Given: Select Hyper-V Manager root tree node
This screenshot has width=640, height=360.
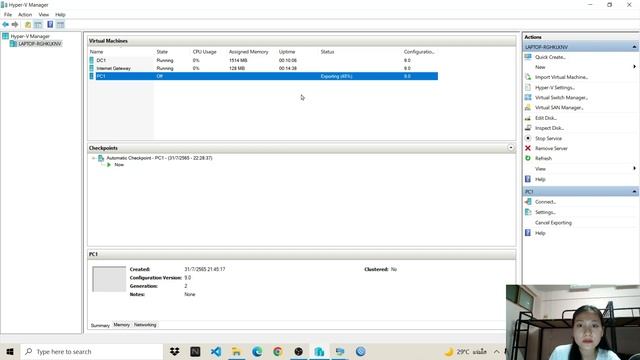Looking at the screenshot, I should pos(30,36).
